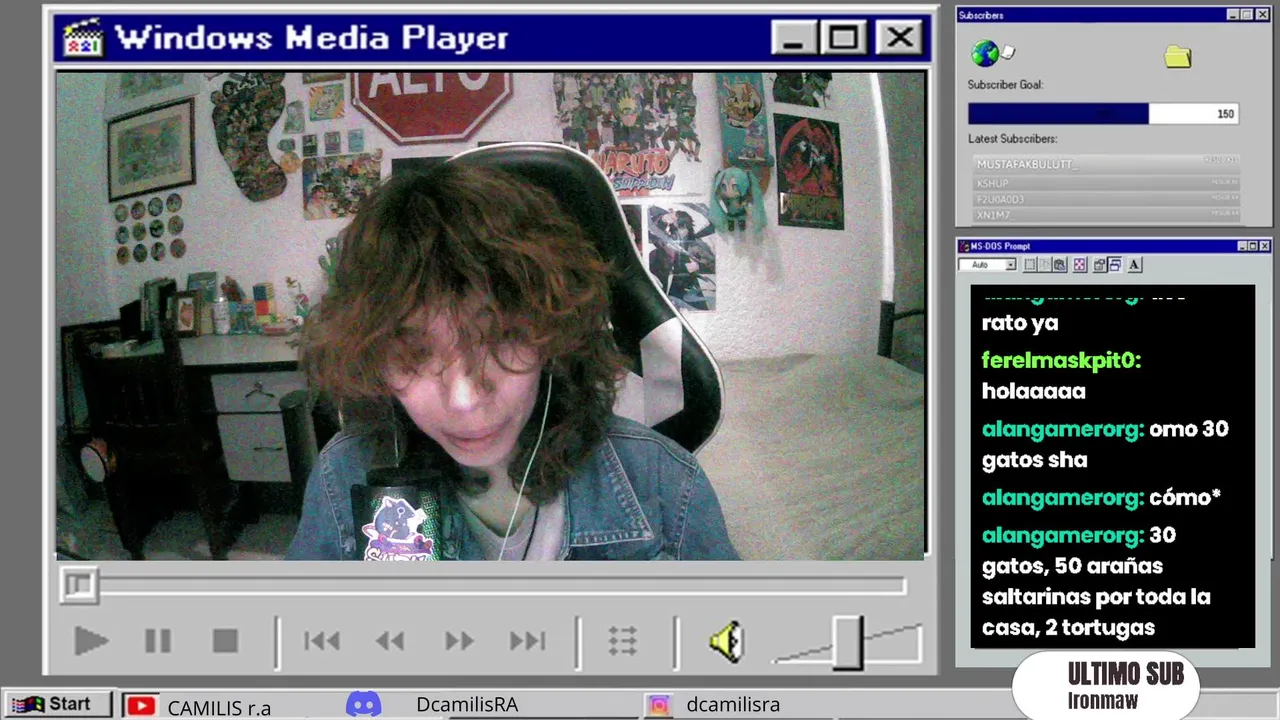Click the clapperboard icon in the Media Player title bar
The height and width of the screenshot is (720, 1280).
(x=83, y=38)
